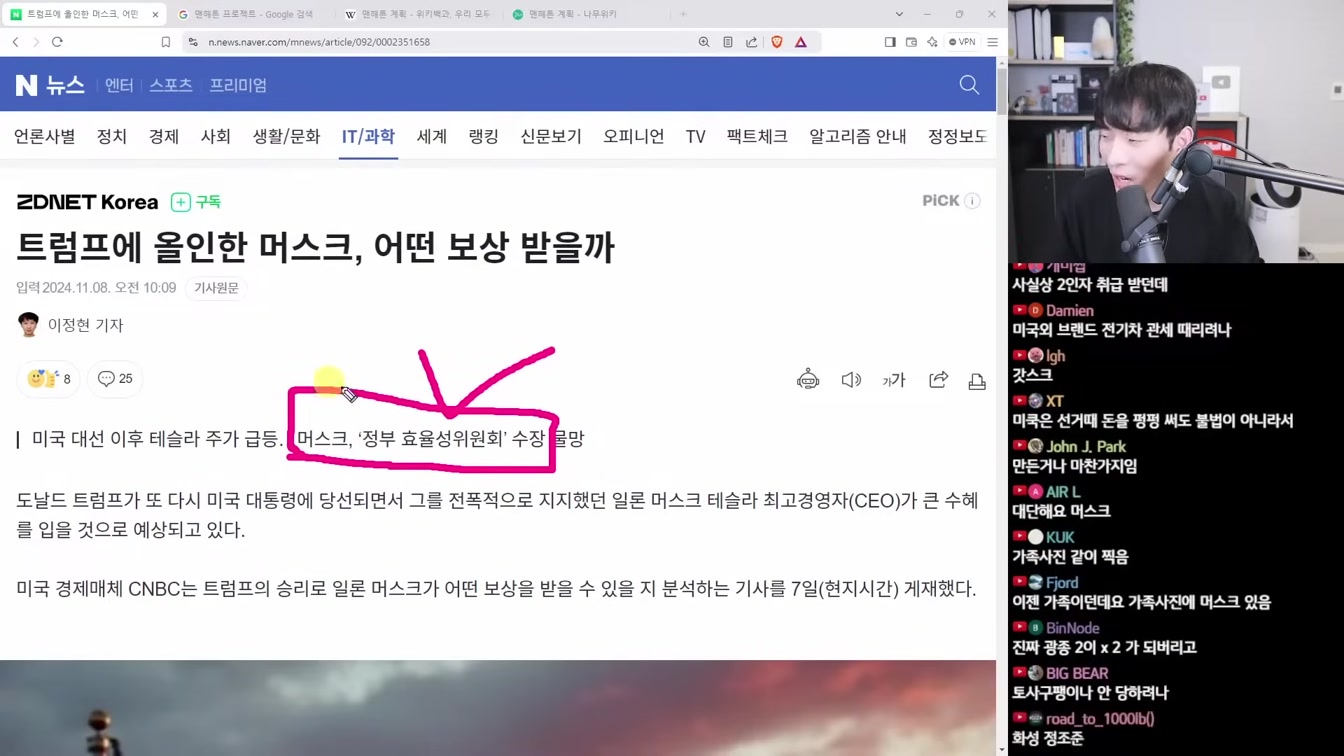Open the news search magnifier
The height and width of the screenshot is (756, 1344).
(969, 85)
